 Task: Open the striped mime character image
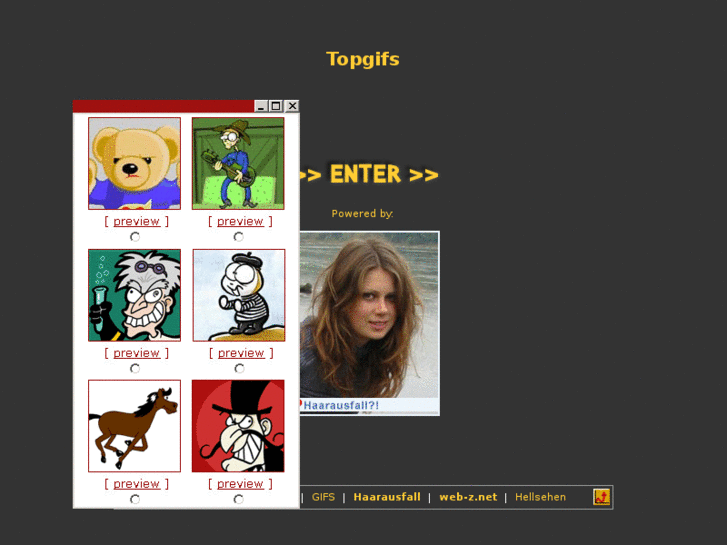coord(239,295)
